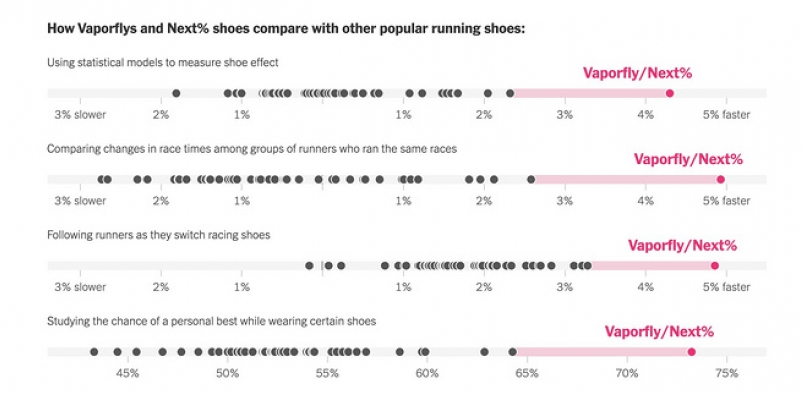805x393 pixels.
Task: Click the 45% axis label on bottom row
Action: (128, 373)
